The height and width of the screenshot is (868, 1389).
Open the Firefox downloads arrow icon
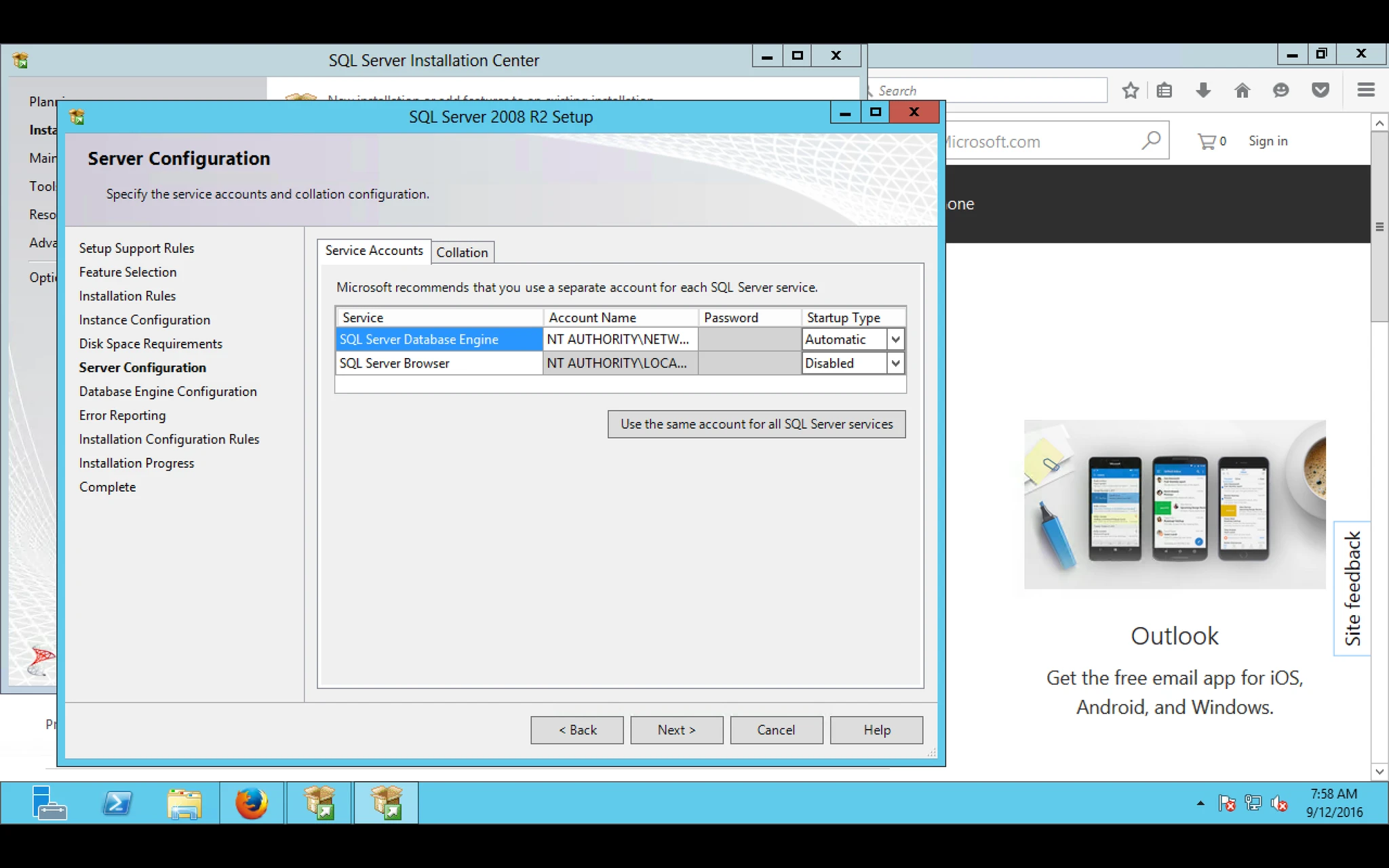tap(1203, 90)
